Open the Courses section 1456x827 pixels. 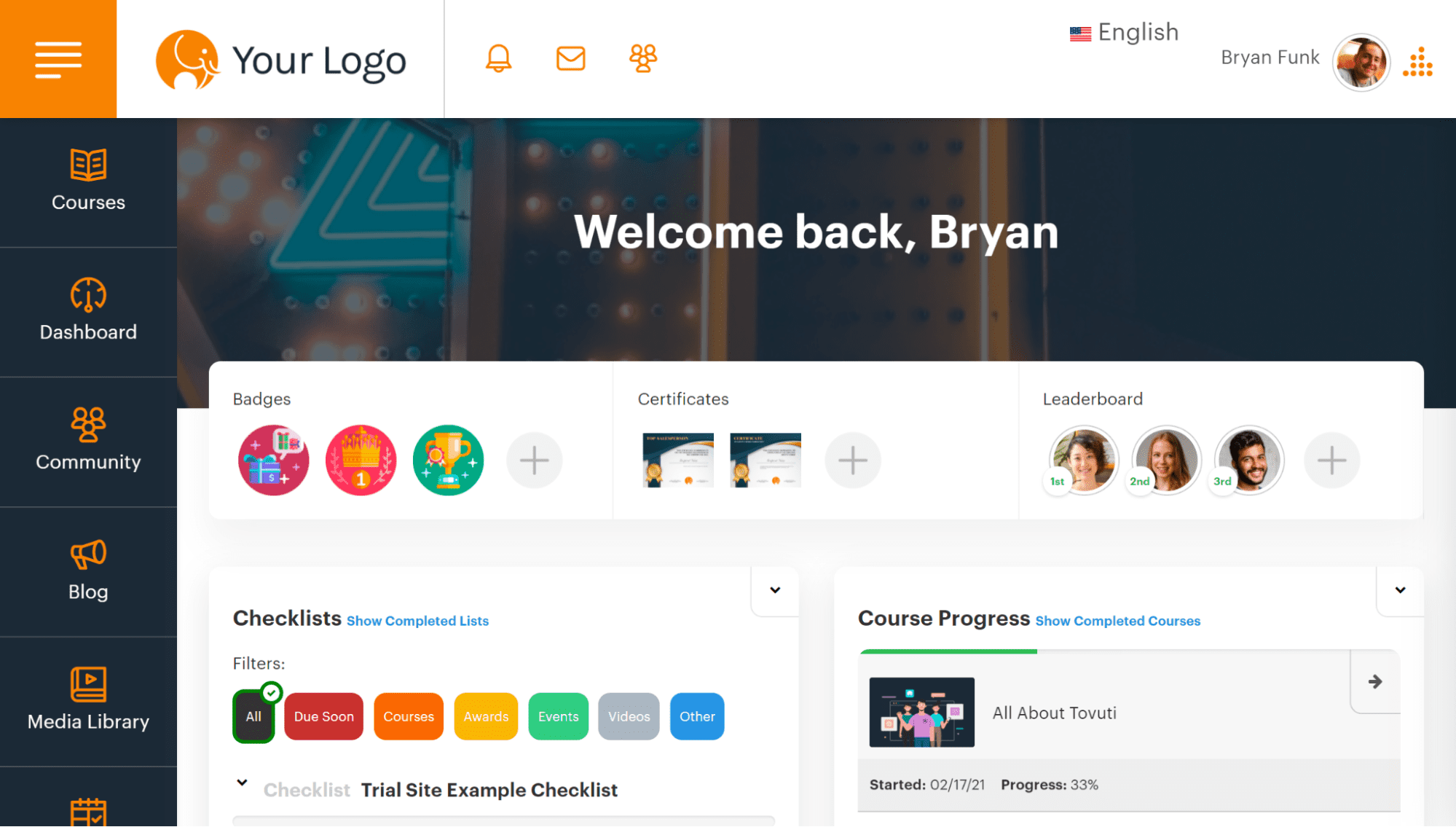[87, 181]
